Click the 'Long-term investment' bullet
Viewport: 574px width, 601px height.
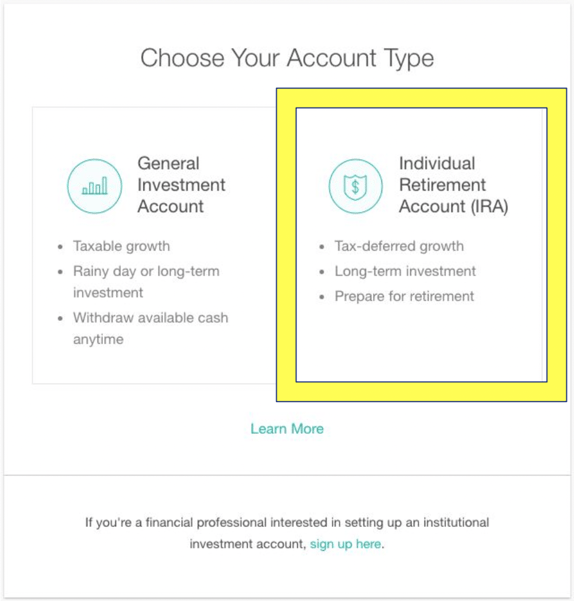point(405,271)
